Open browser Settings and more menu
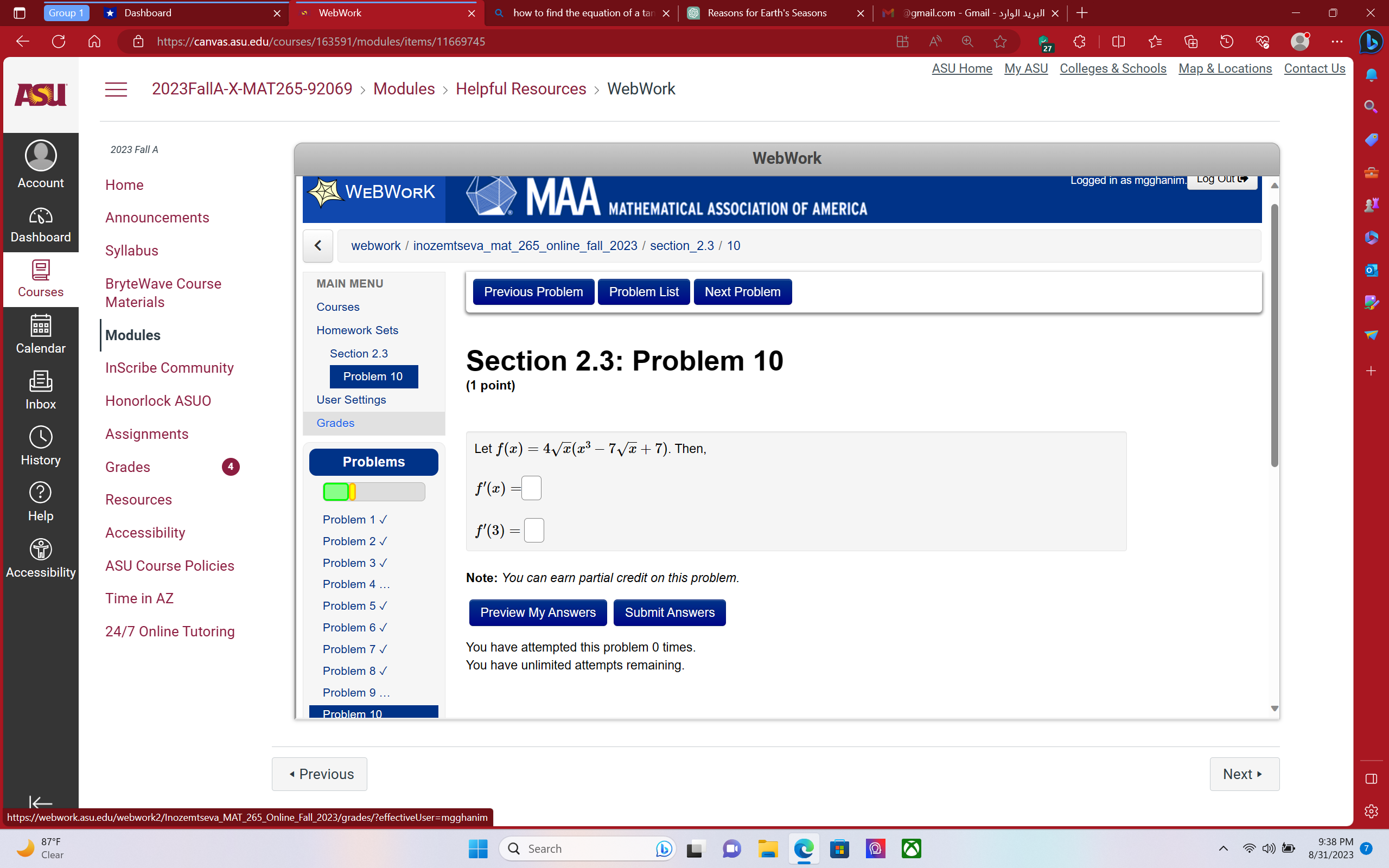The height and width of the screenshot is (868, 1389). (x=1337, y=42)
